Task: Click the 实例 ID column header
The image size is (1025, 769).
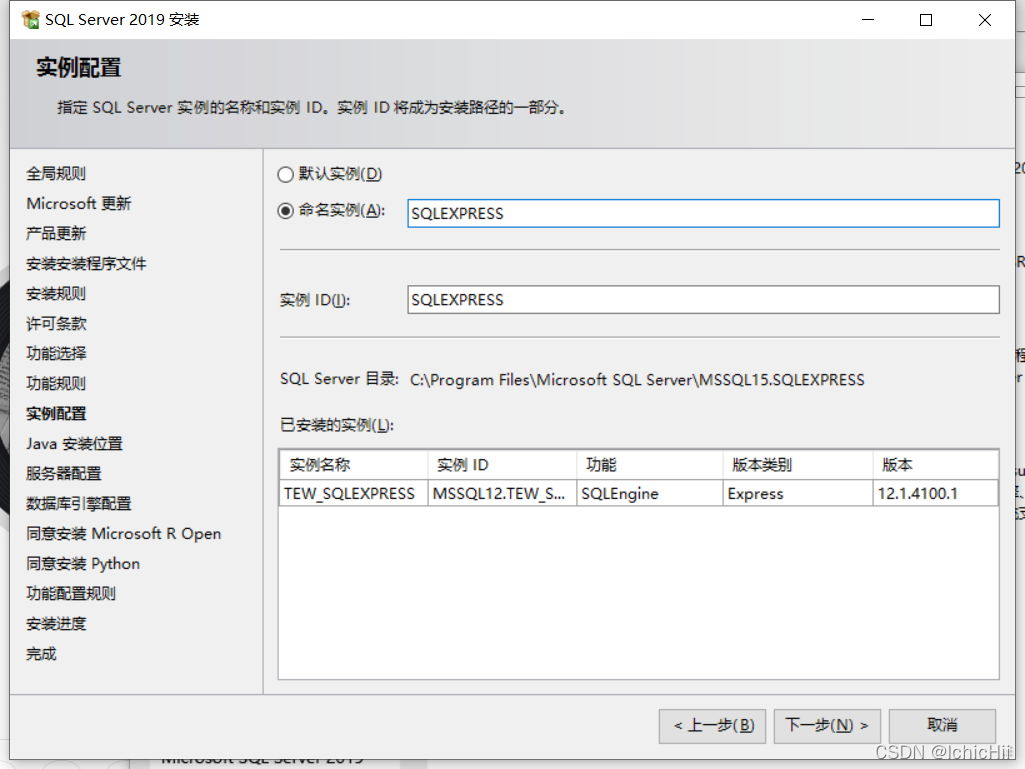Action: [502, 465]
